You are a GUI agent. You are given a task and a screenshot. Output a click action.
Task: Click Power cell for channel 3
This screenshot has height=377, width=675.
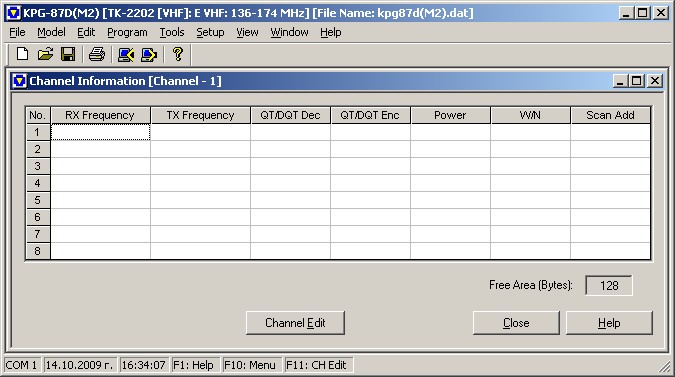pyautogui.click(x=450, y=166)
